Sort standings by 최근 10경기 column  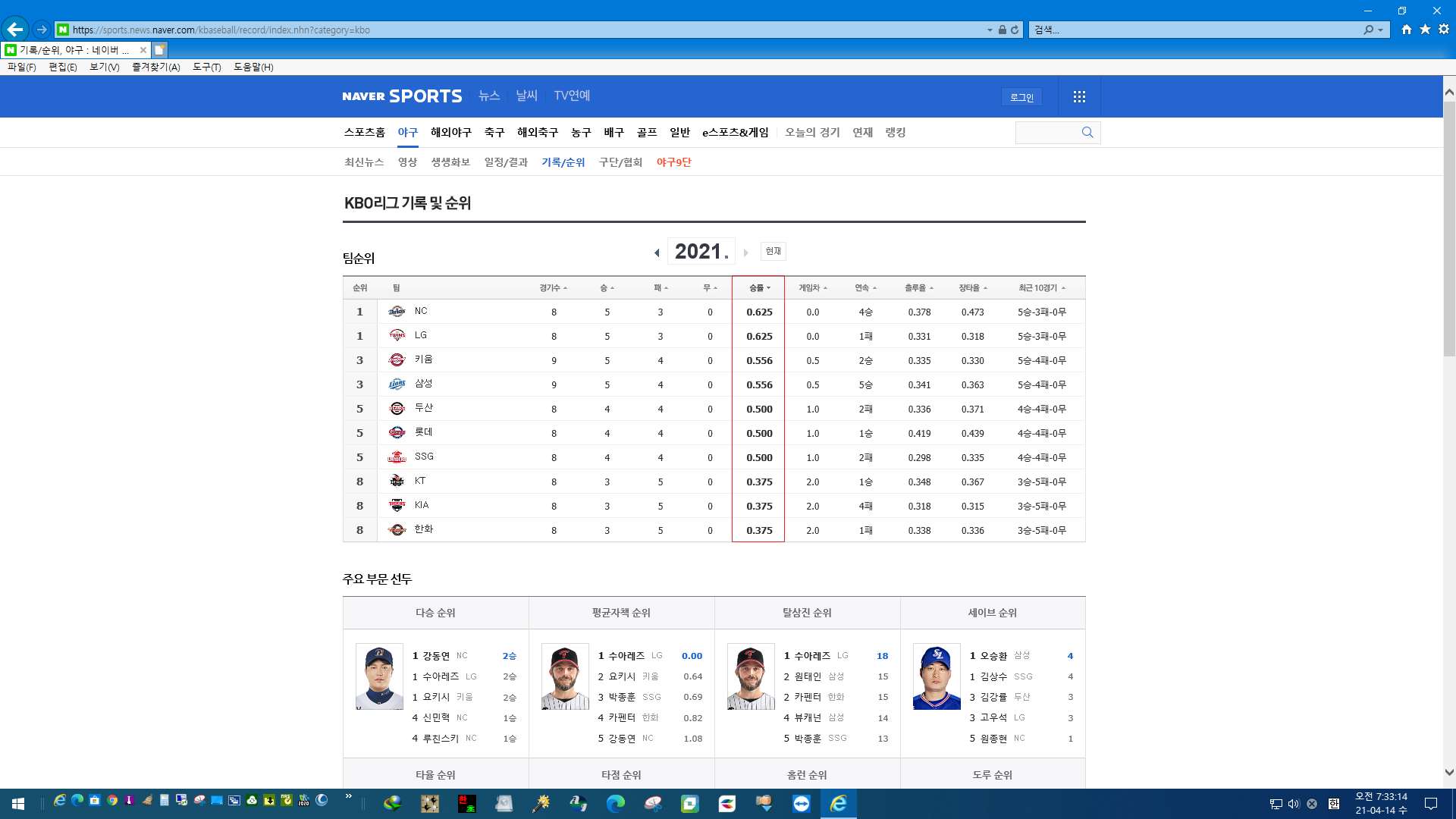coord(1042,288)
